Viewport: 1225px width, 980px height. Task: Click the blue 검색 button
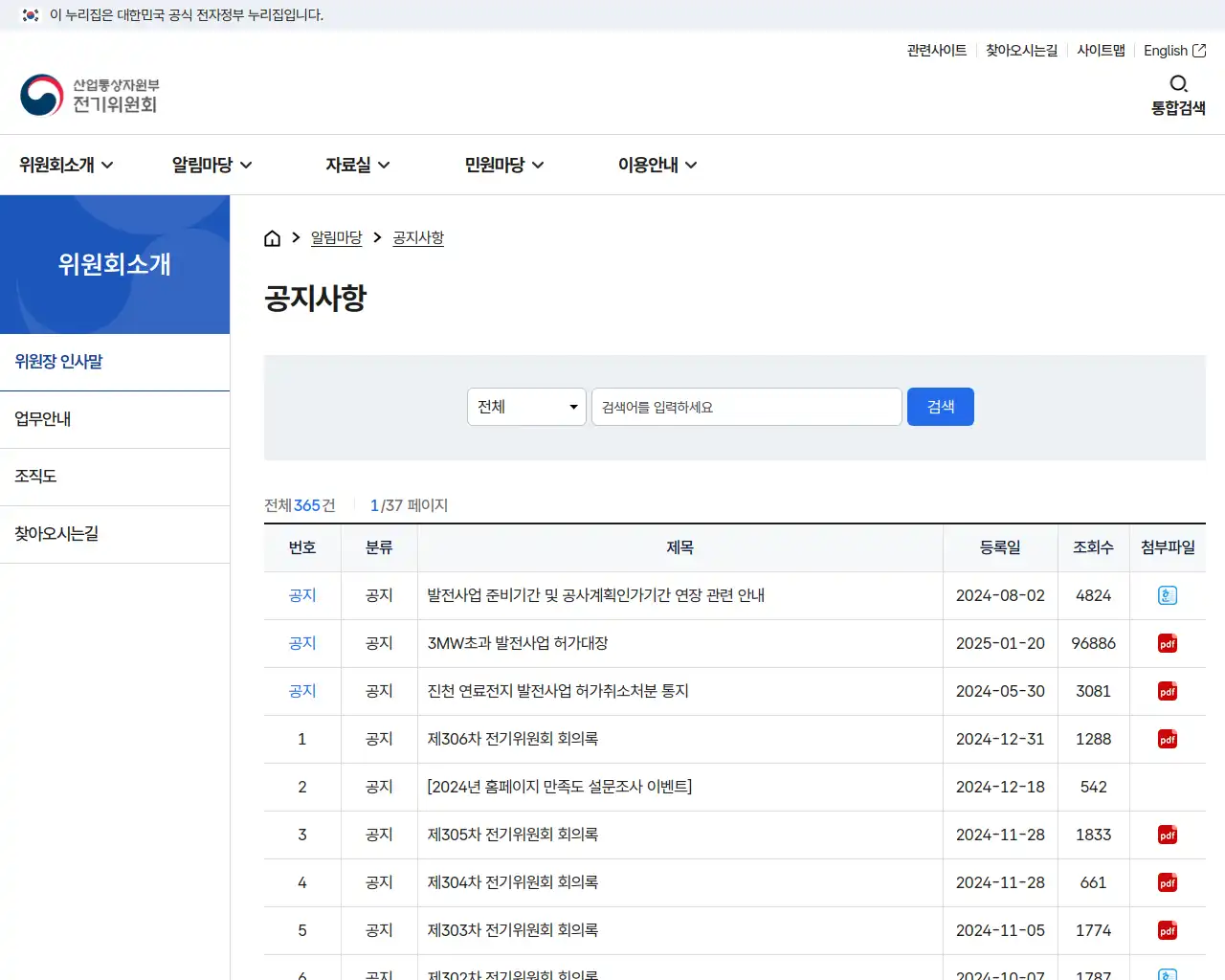coord(940,407)
